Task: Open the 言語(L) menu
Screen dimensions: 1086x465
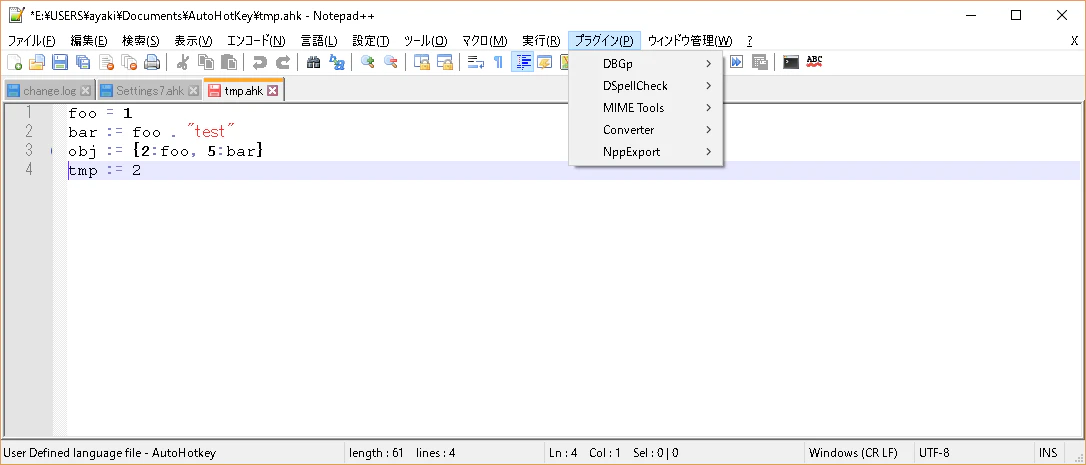Action: coord(319,41)
